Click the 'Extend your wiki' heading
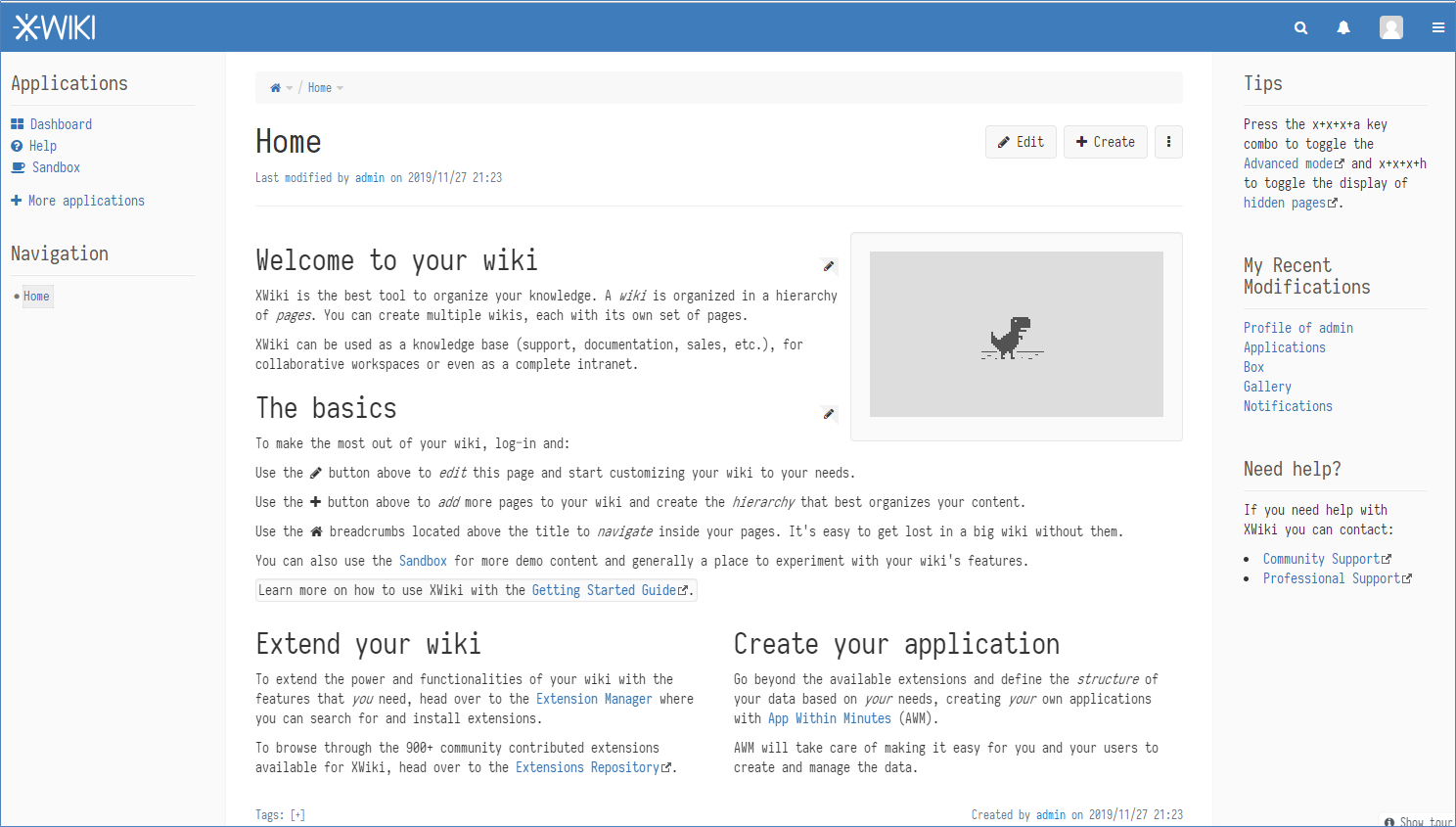Viewport: 1456px width, 827px height. [368, 644]
